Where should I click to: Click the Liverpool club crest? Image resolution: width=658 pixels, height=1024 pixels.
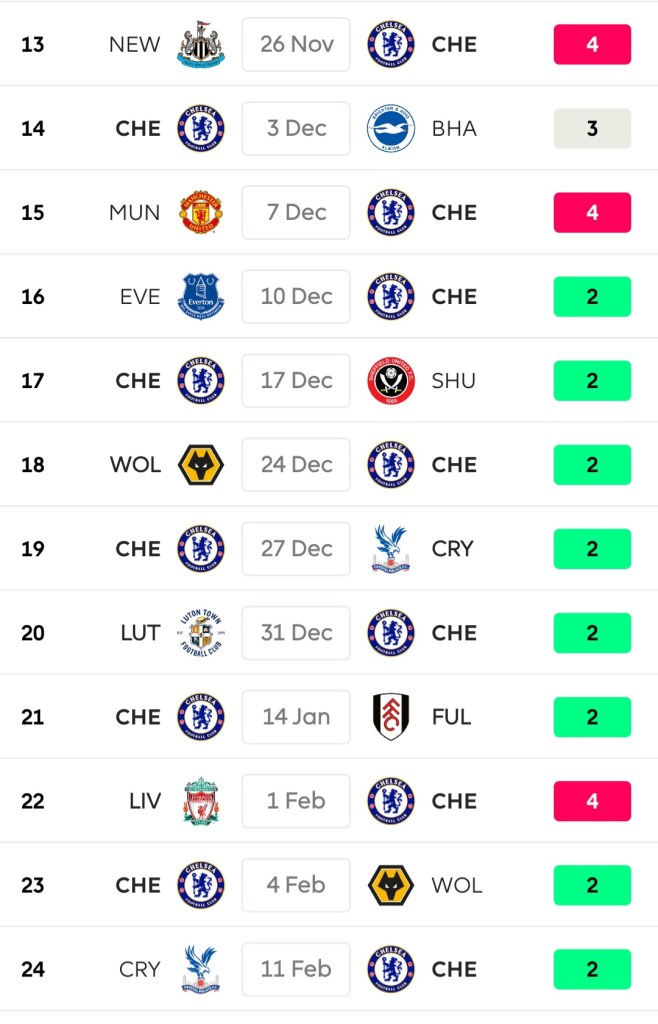coord(201,801)
